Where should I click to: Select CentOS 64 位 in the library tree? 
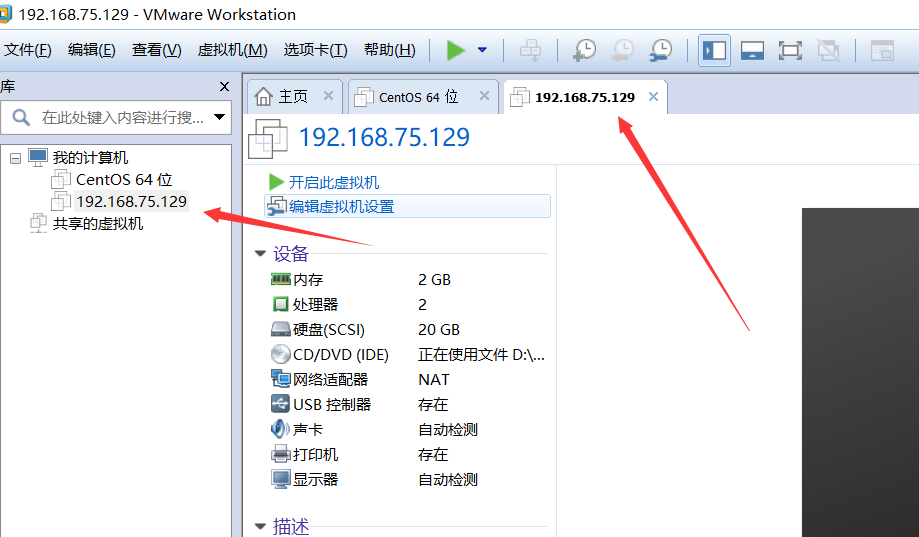pyautogui.click(x=124, y=179)
